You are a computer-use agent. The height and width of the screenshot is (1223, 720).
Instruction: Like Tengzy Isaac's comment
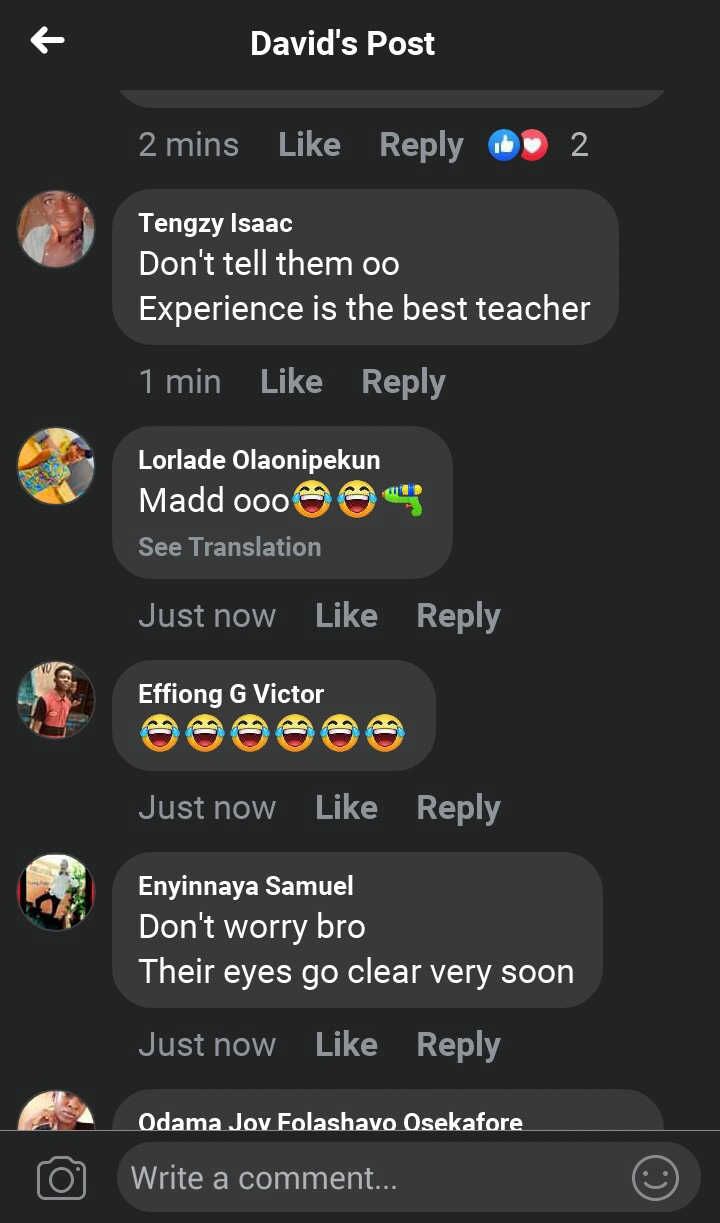(x=291, y=381)
